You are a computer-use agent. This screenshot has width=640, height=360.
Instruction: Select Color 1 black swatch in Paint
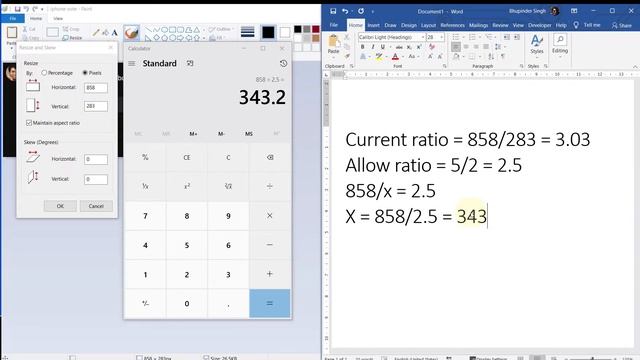click(x=268, y=32)
